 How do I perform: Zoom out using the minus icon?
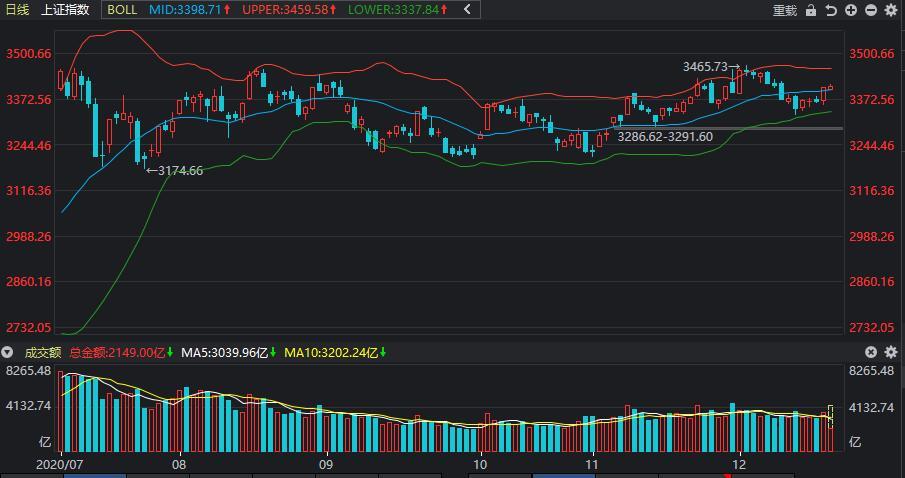pyautogui.click(x=871, y=10)
